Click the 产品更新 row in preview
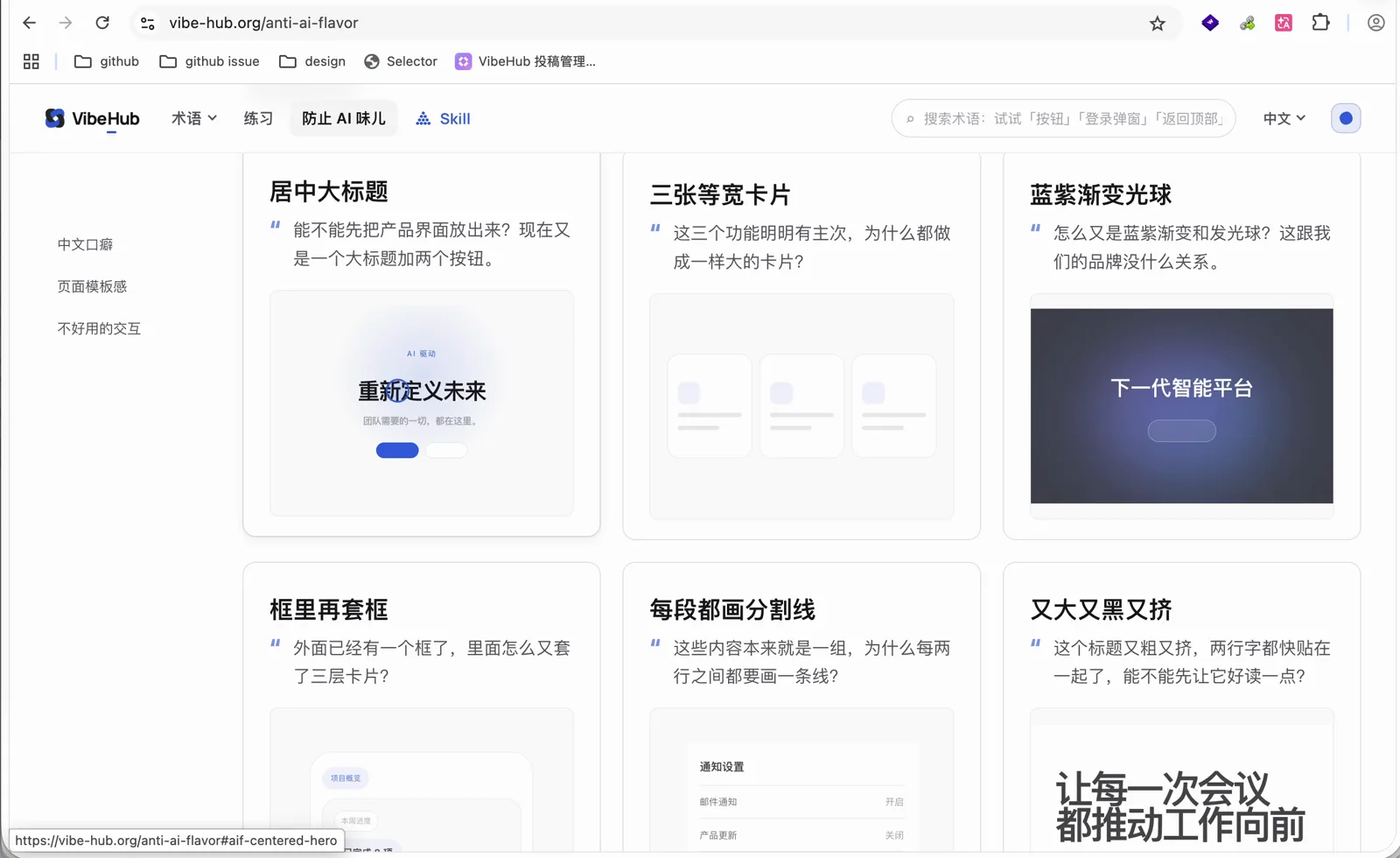Viewport: 1400px width, 858px height. 801,835
